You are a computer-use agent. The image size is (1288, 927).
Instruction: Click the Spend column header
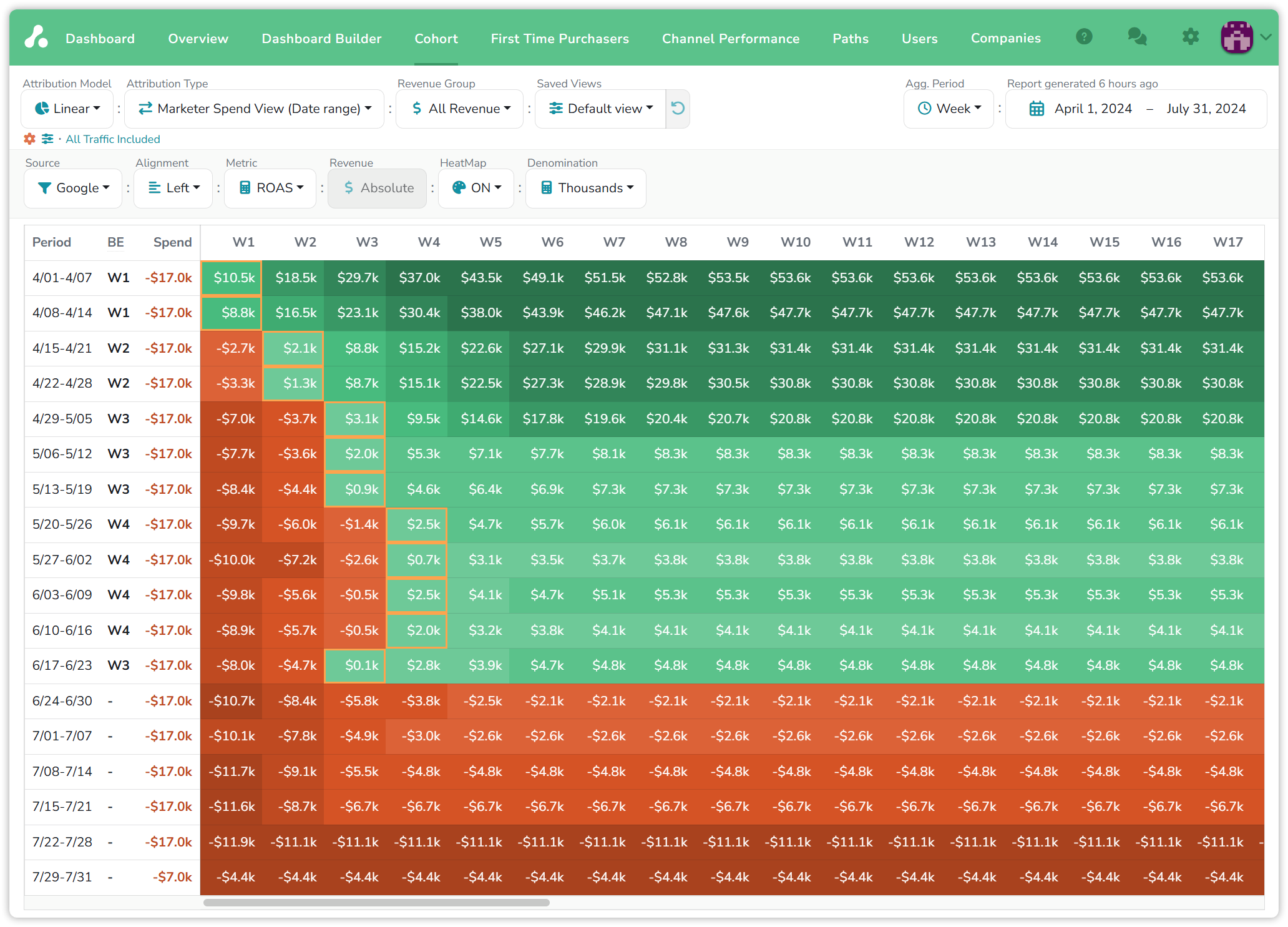[172, 242]
